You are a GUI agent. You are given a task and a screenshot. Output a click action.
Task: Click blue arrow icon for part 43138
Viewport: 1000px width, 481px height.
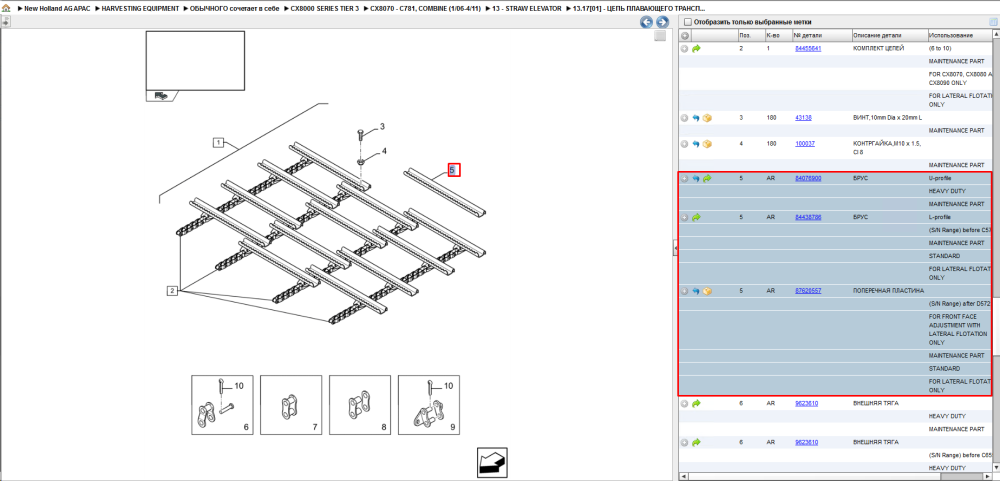tap(696, 118)
